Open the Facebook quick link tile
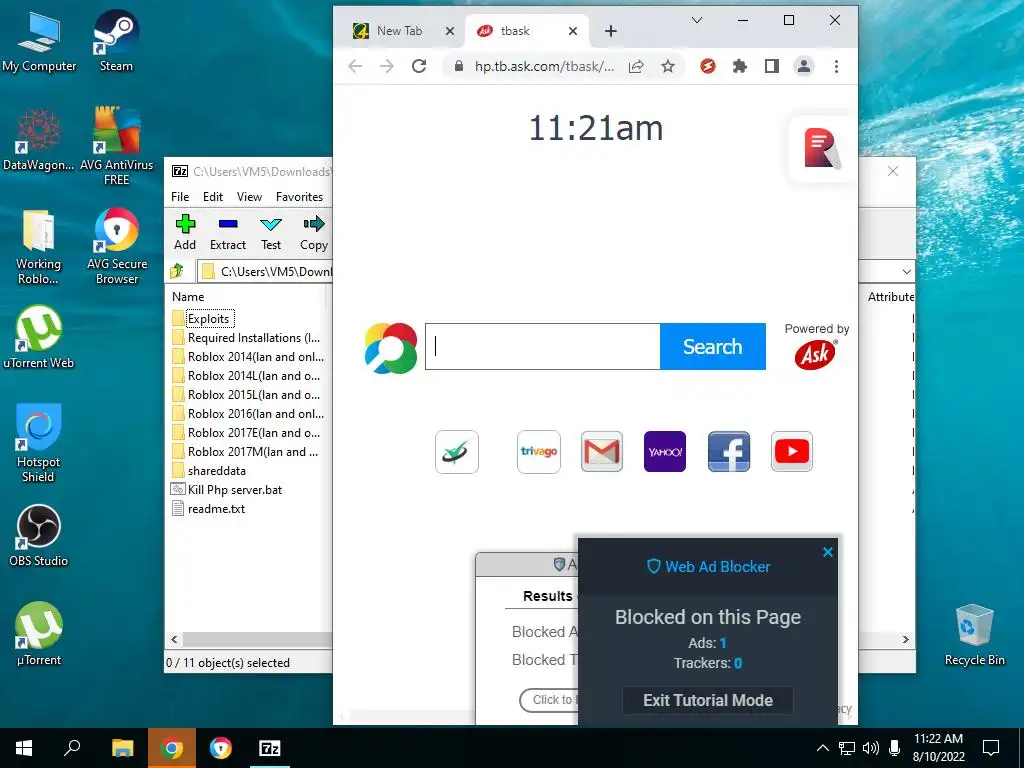Screen dimensions: 1024x768 coord(729,451)
